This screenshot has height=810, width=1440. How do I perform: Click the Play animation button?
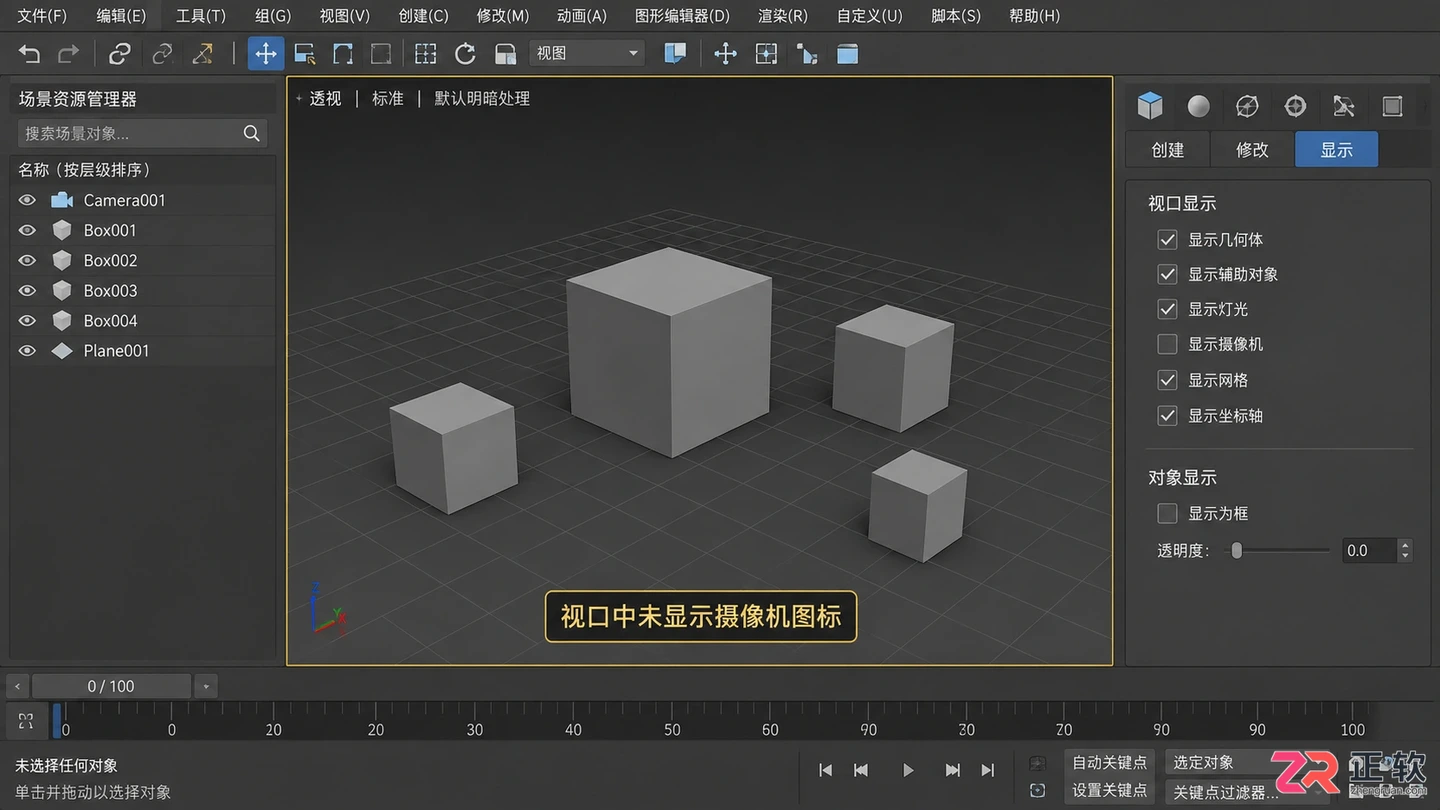(908, 770)
